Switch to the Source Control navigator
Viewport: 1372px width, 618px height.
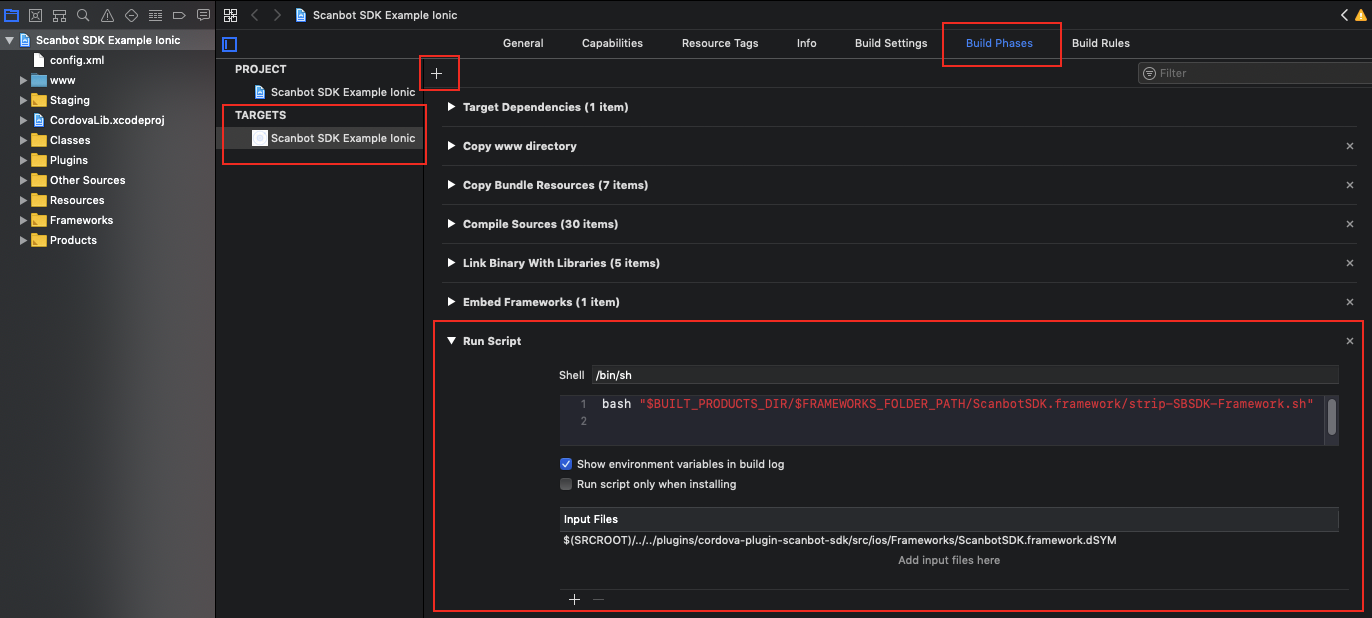pos(36,15)
